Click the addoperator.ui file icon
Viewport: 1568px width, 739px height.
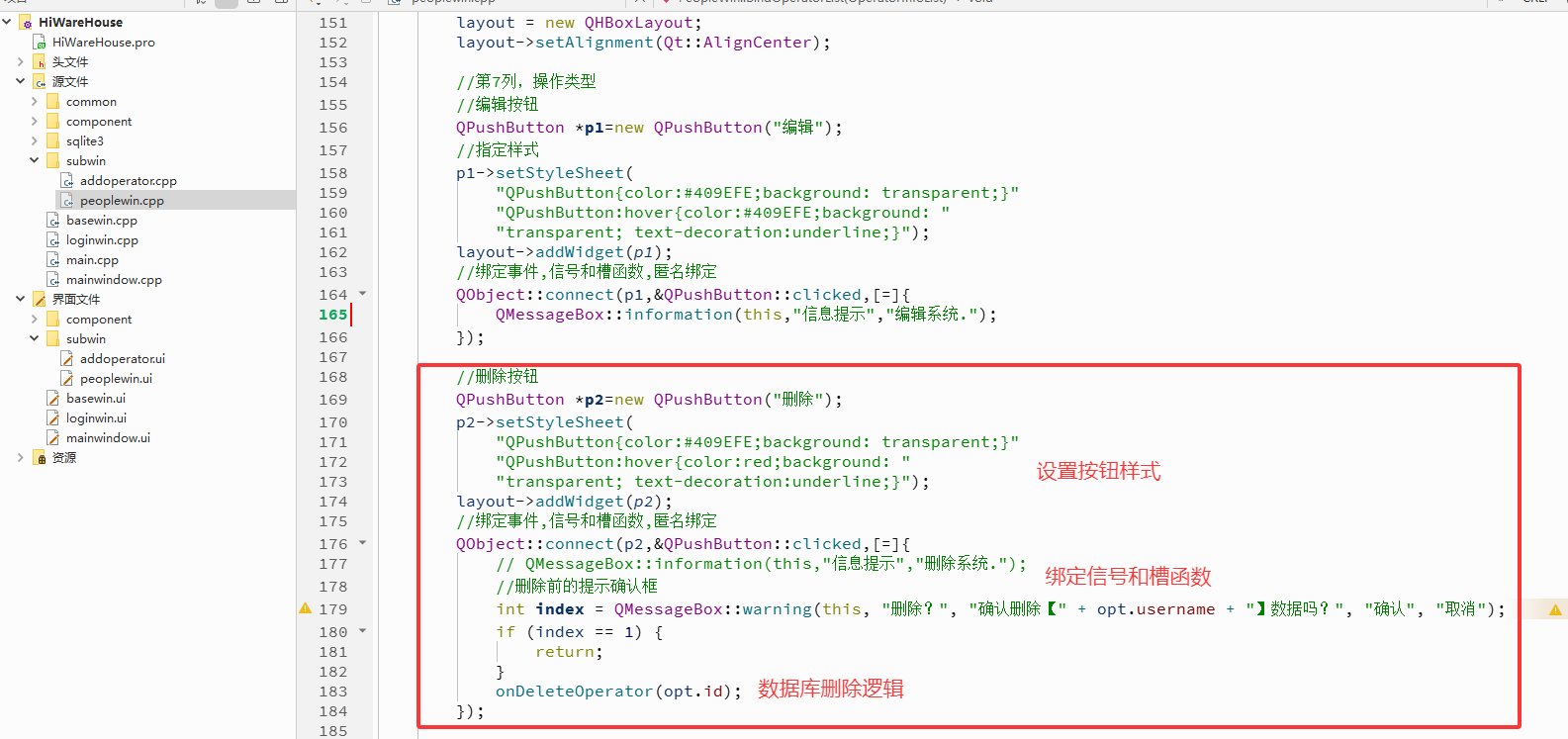click(x=67, y=358)
